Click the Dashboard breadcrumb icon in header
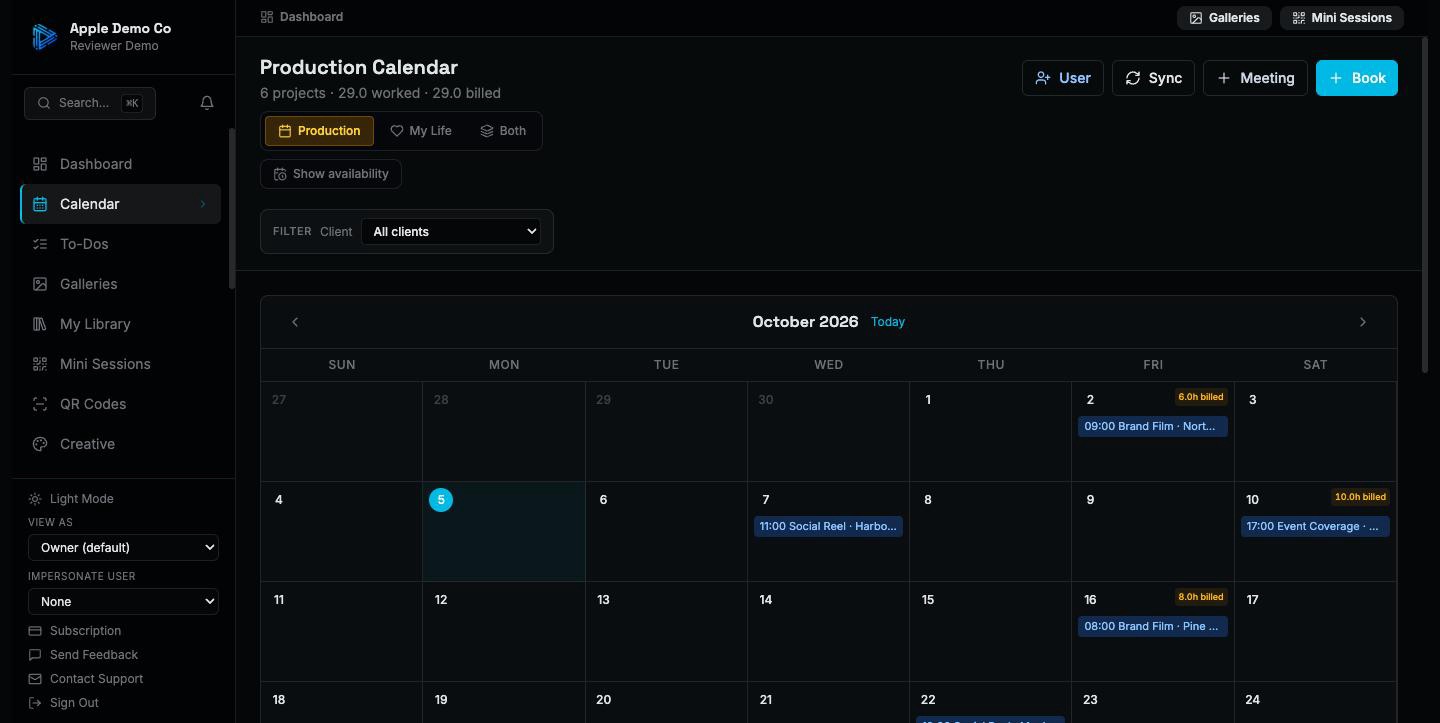This screenshot has width=1440, height=723. click(x=267, y=17)
